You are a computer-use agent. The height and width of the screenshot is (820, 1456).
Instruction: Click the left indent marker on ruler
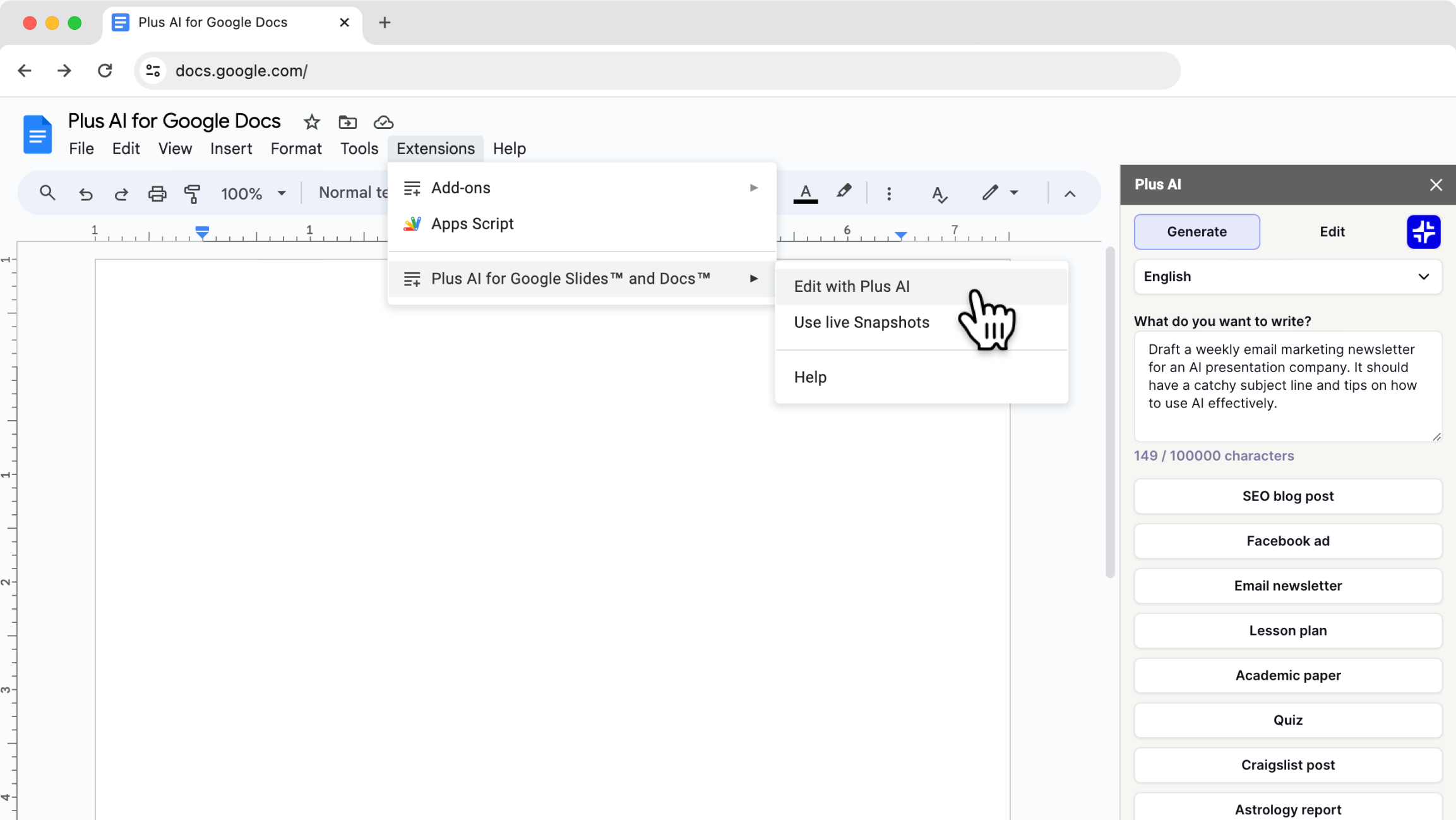pyautogui.click(x=202, y=232)
